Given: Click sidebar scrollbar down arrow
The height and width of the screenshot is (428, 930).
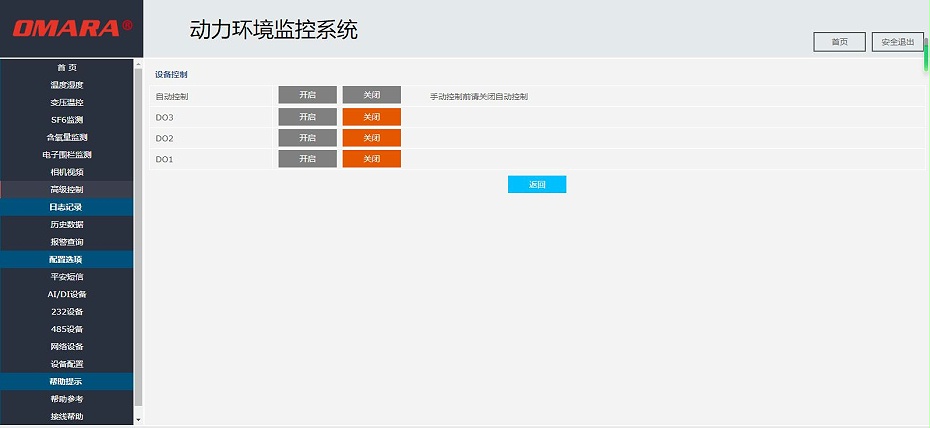Looking at the screenshot, I should coord(138,420).
